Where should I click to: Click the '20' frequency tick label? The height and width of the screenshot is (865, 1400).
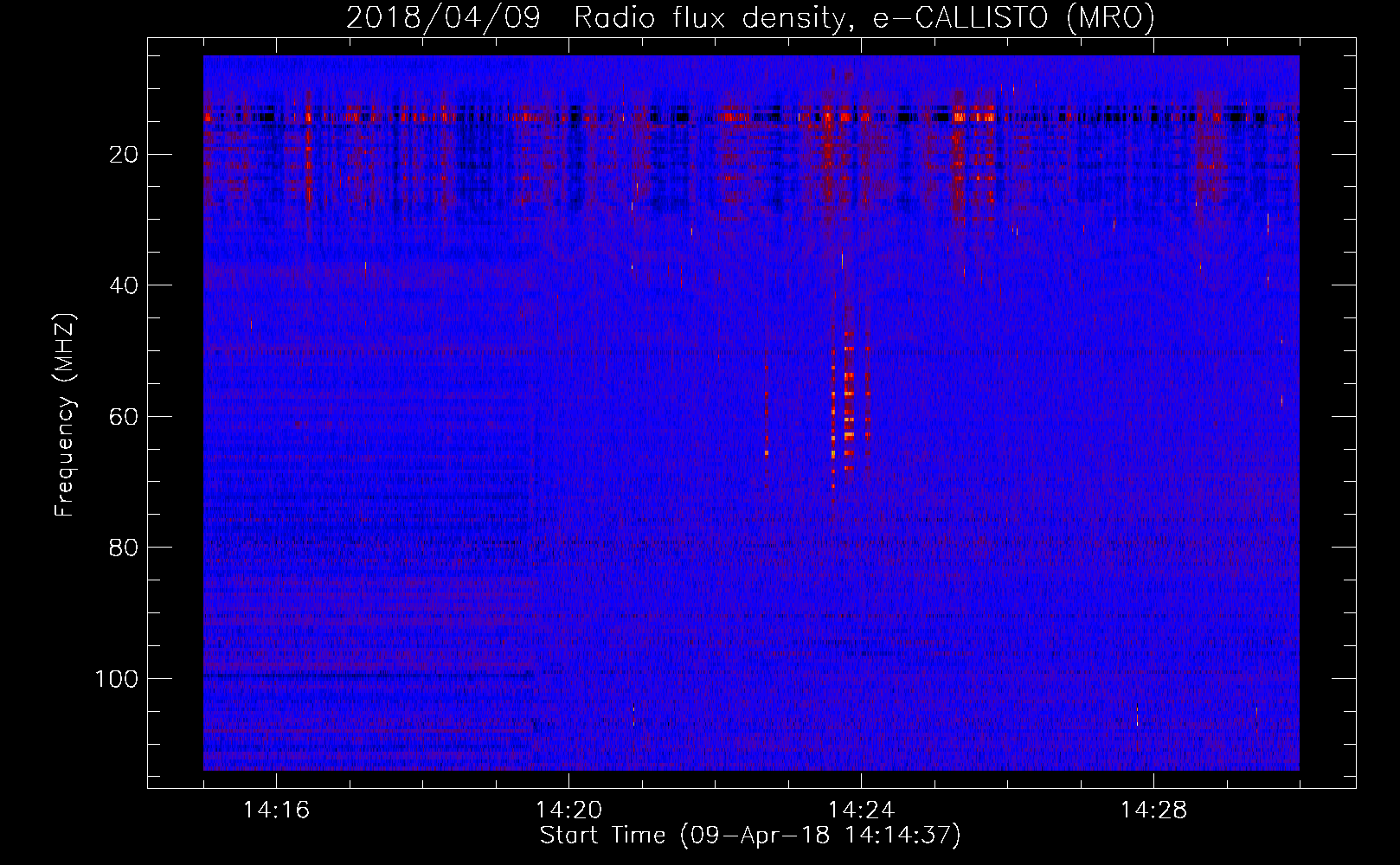(125, 155)
